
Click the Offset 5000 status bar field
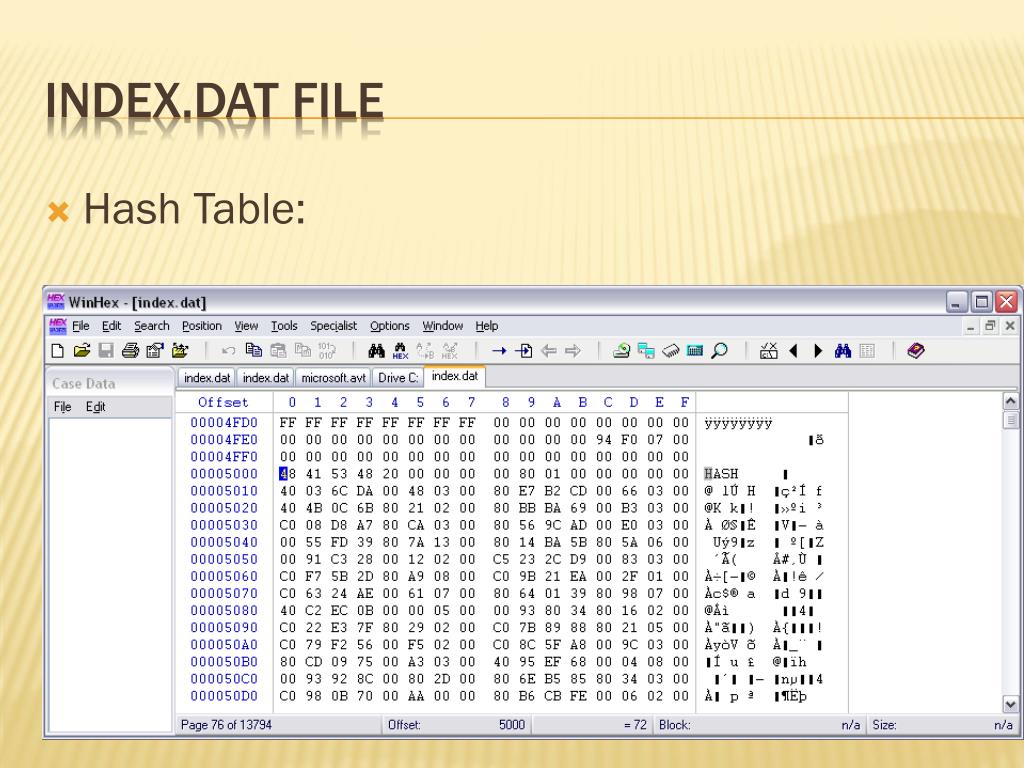point(456,725)
